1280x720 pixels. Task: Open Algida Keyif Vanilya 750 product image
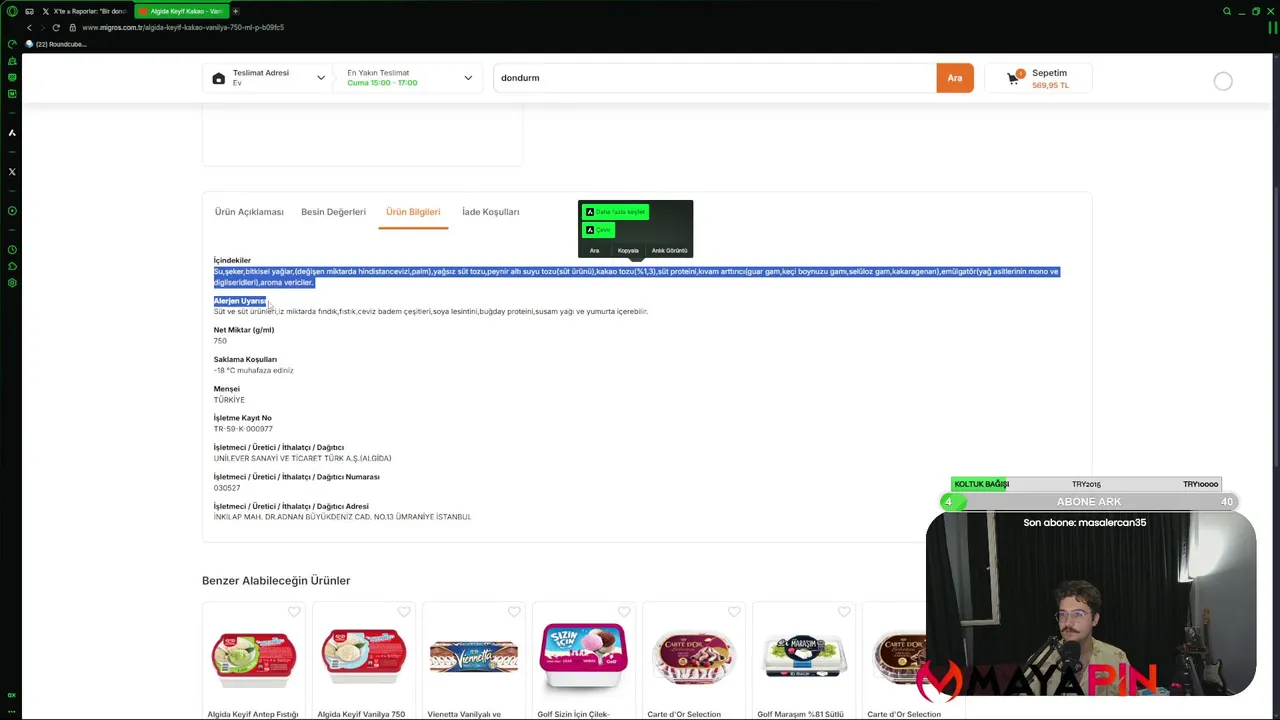tap(363, 657)
